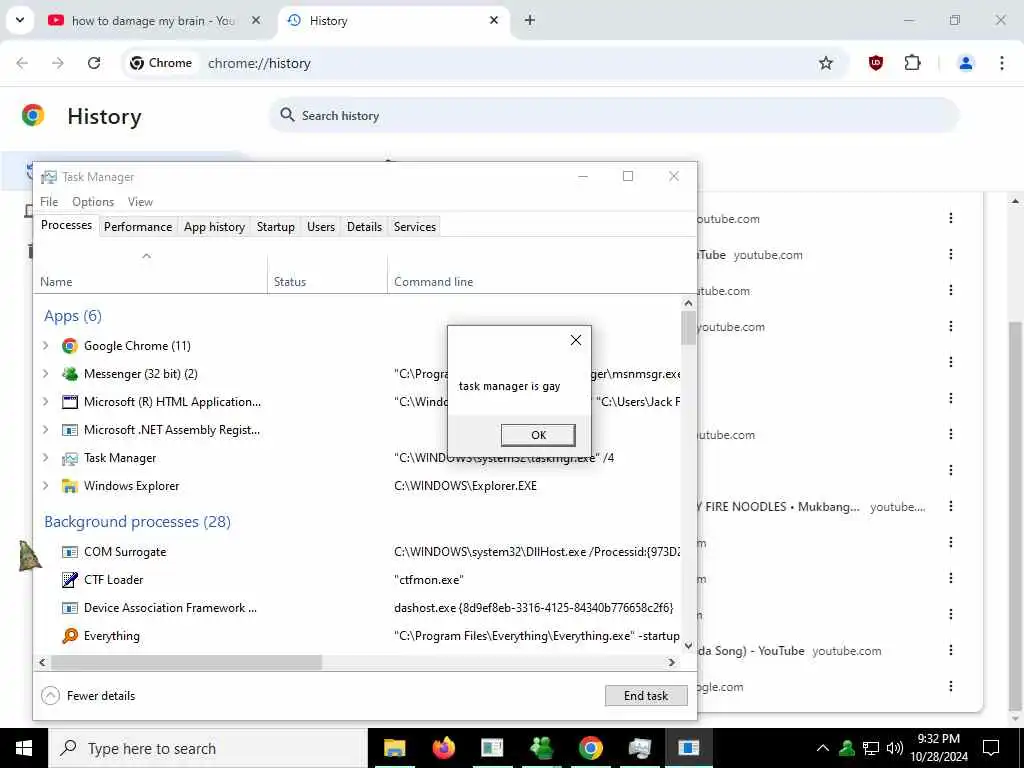Switch to the Services tab
1024x768 pixels.
tap(415, 227)
